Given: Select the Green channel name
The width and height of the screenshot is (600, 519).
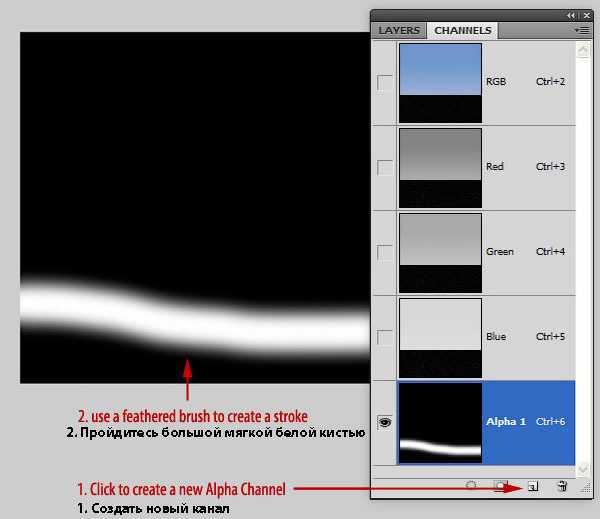Looking at the screenshot, I should coord(500,251).
